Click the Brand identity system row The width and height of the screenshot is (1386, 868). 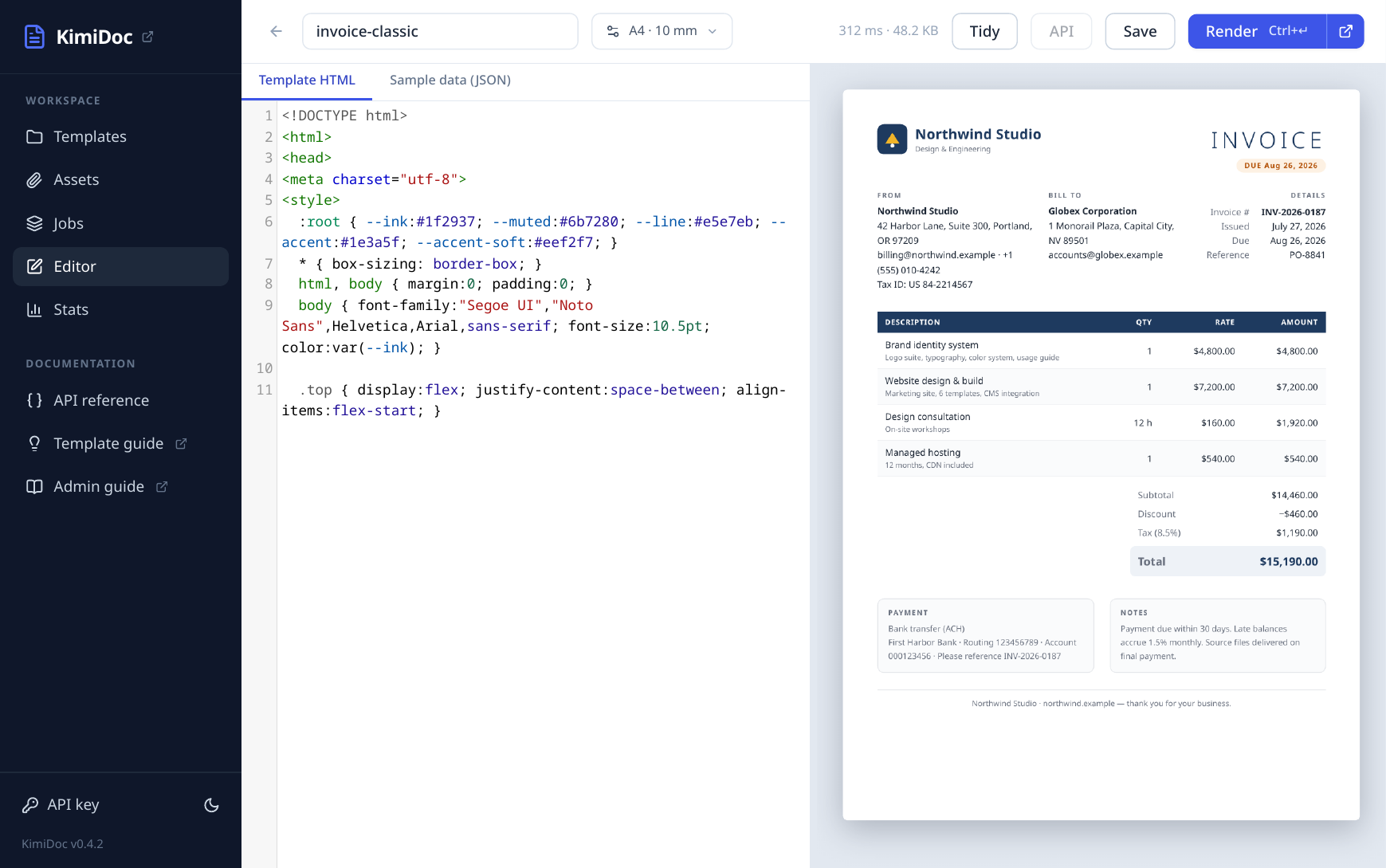[x=1101, y=351]
